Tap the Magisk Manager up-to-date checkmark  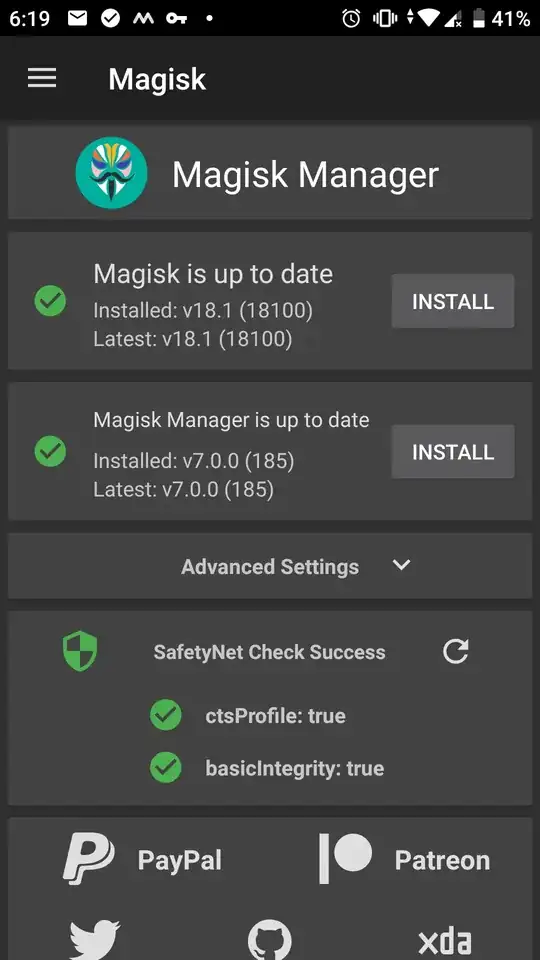(x=50, y=451)
